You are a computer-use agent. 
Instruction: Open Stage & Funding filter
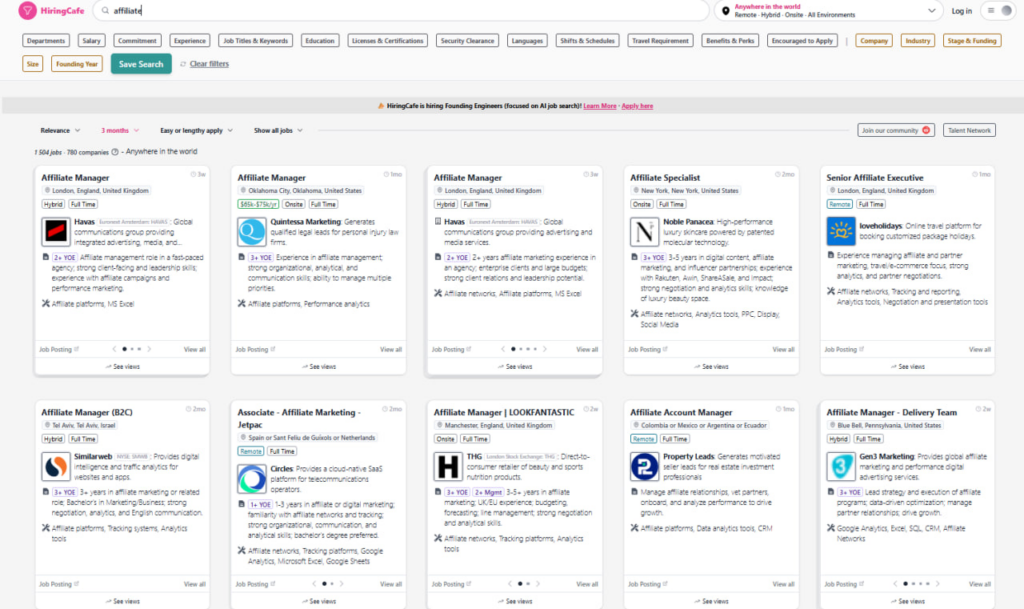[972, 40]
